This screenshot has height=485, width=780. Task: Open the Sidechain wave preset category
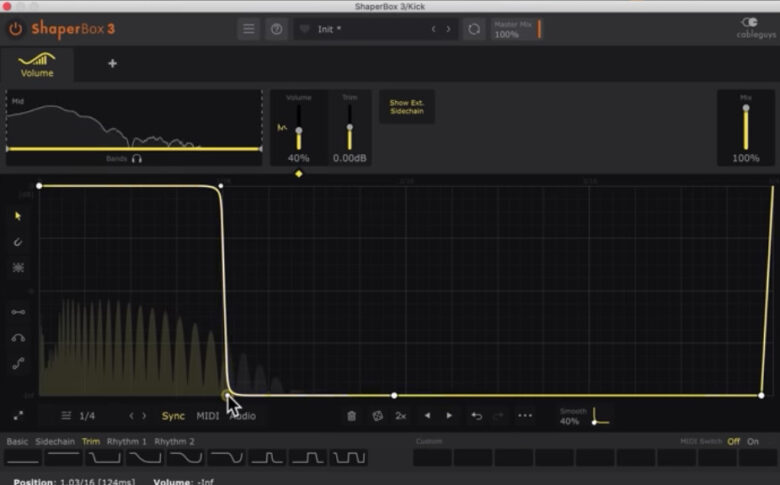pos(55,441)
